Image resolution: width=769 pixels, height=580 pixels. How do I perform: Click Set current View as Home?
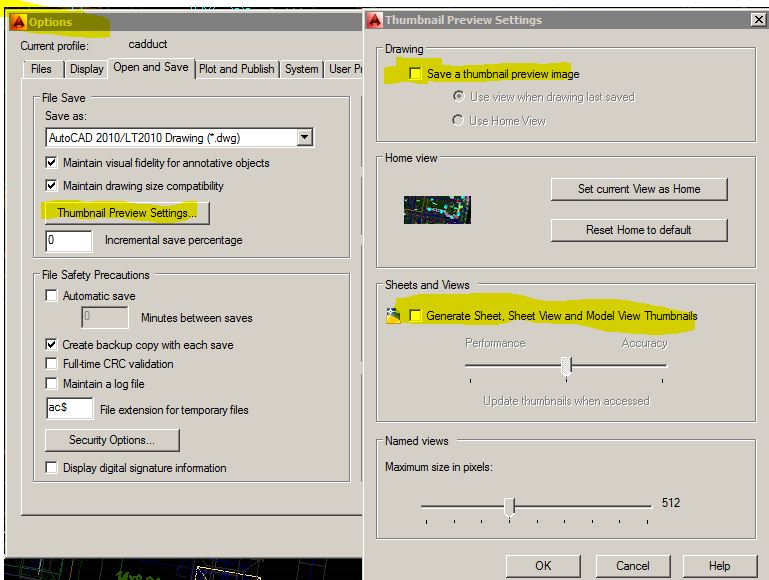639,189
